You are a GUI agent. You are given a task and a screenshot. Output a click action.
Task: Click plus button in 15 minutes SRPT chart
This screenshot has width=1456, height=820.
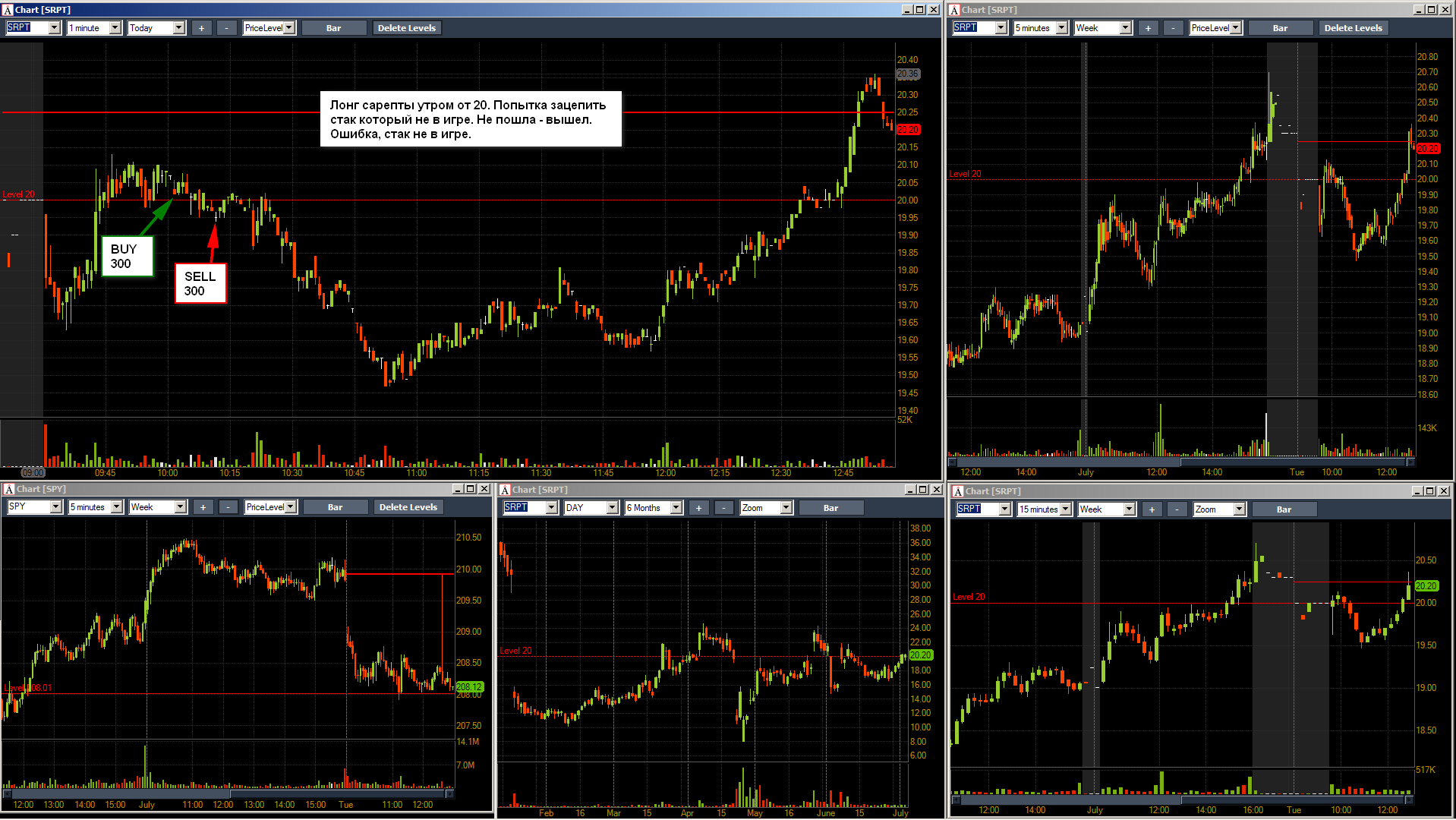click(x=1152, y=509)
